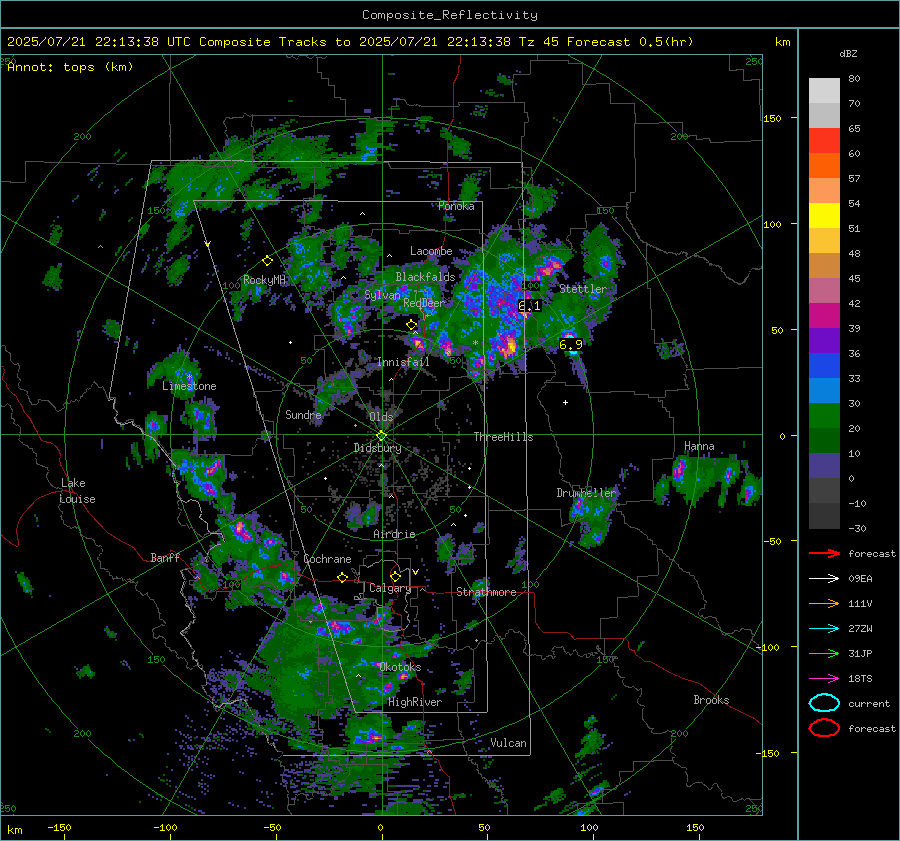This screenshot has height=841, width=900.
Task: Click the Blackfalds label
Action: [425, 277]
